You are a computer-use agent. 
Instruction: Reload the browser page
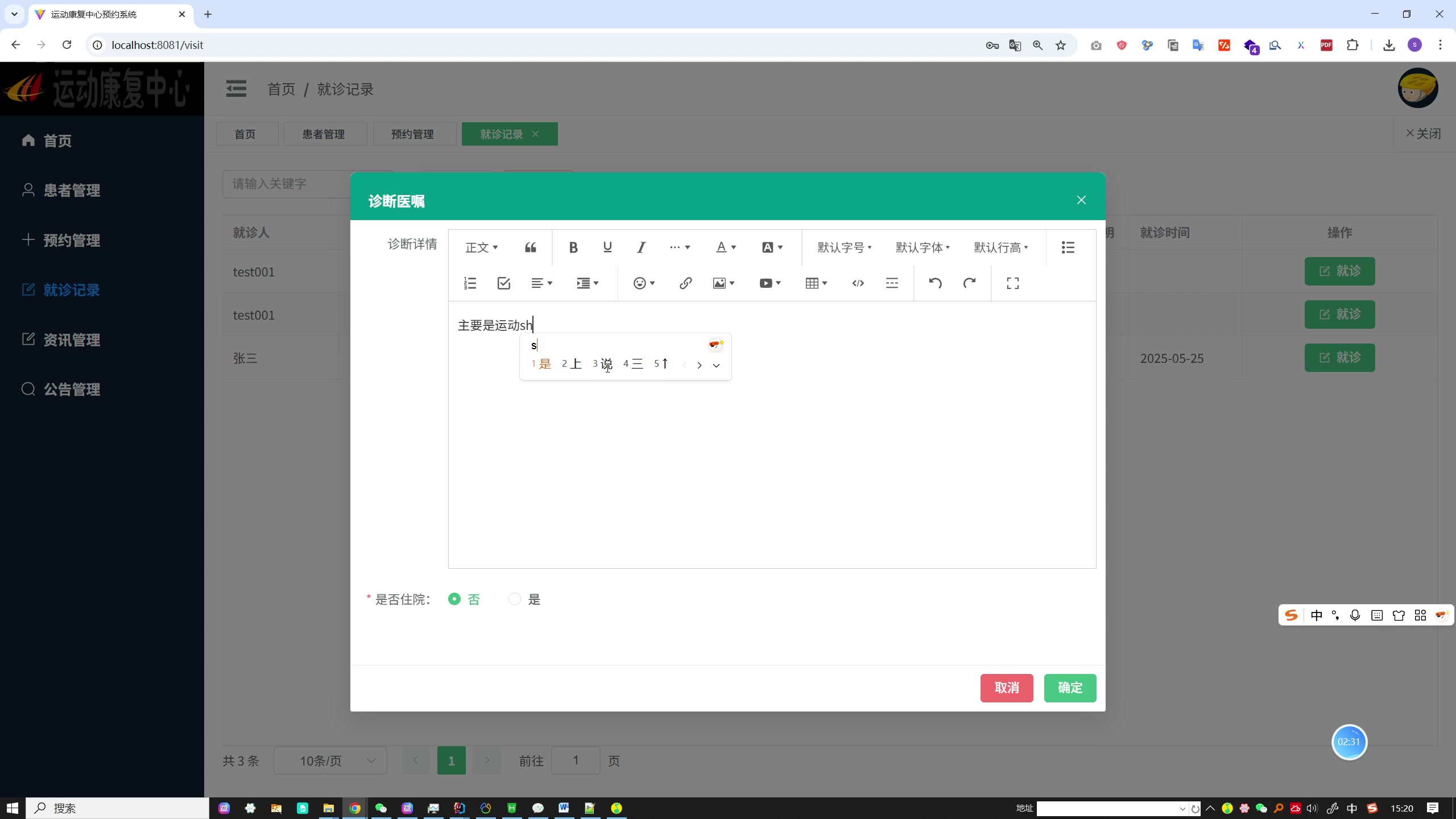pos(67,45)
